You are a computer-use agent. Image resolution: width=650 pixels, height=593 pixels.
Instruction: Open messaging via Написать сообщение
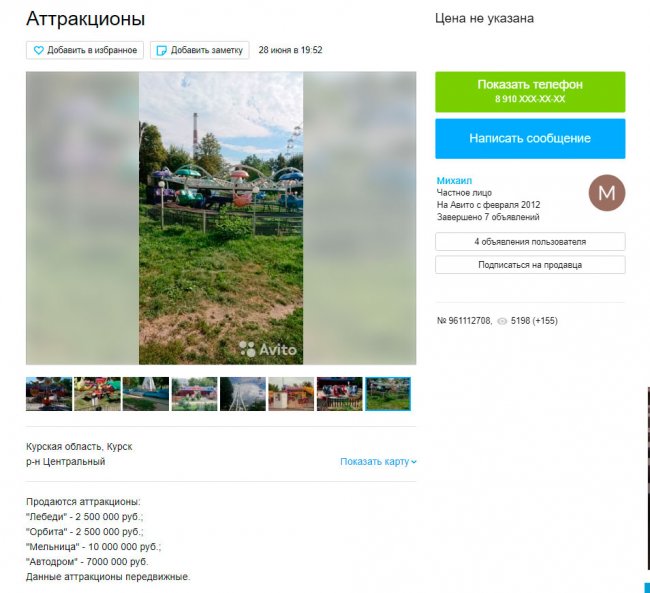click(x=530, y=139)
